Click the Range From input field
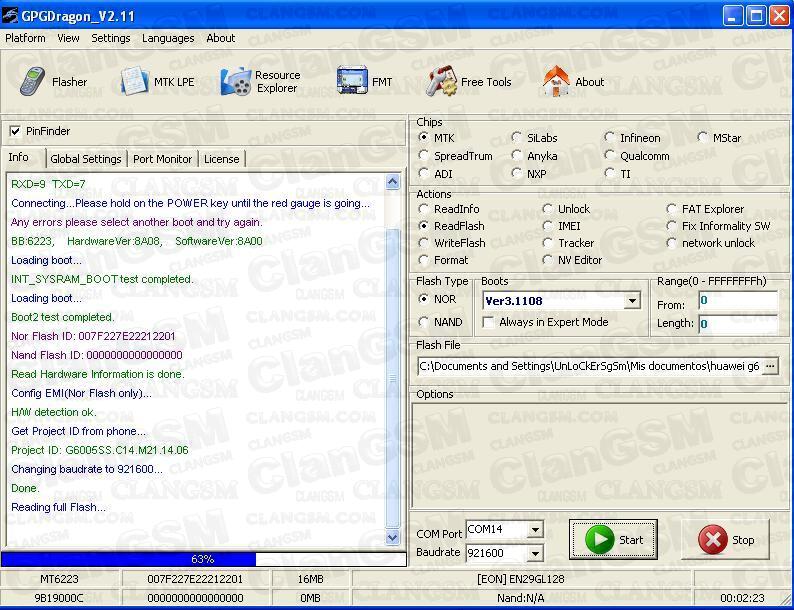The width and height of the screenshot is (794, 610). point(738,301)
